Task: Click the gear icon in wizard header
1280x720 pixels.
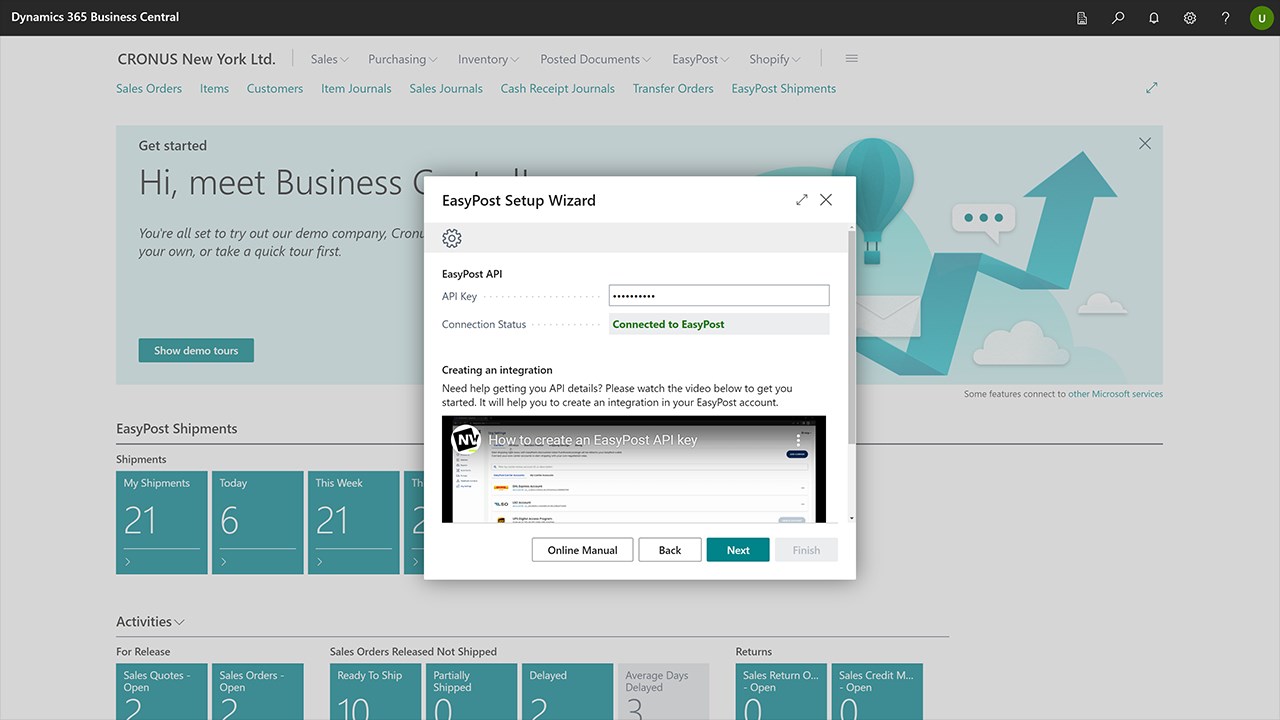Action: (452, 238)
